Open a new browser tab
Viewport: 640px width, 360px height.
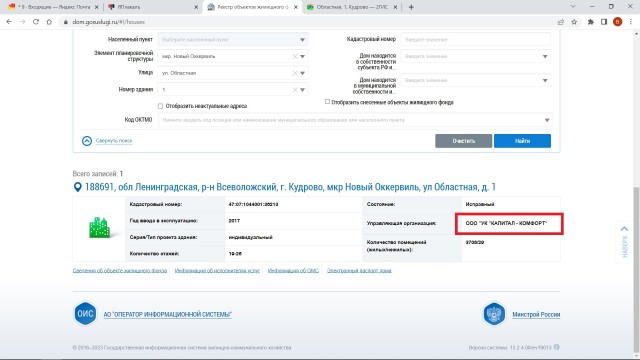click(411, 7)
